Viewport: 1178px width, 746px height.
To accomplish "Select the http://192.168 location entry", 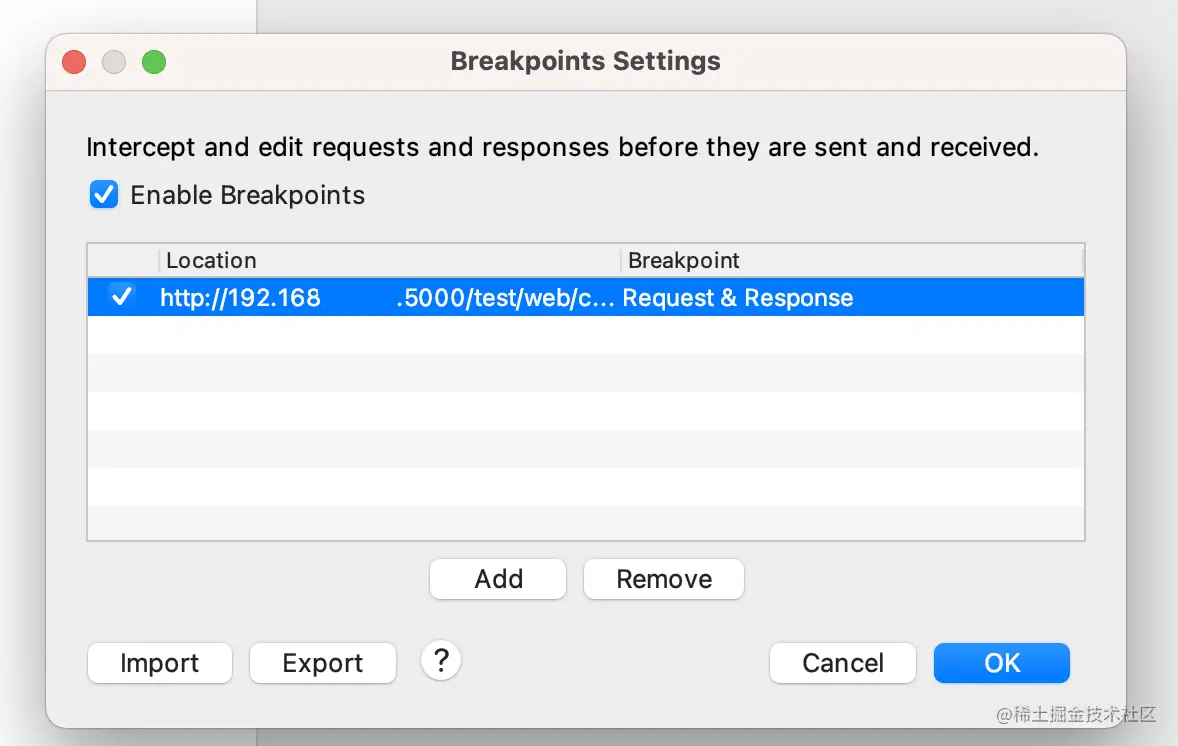I will point(386,298).
